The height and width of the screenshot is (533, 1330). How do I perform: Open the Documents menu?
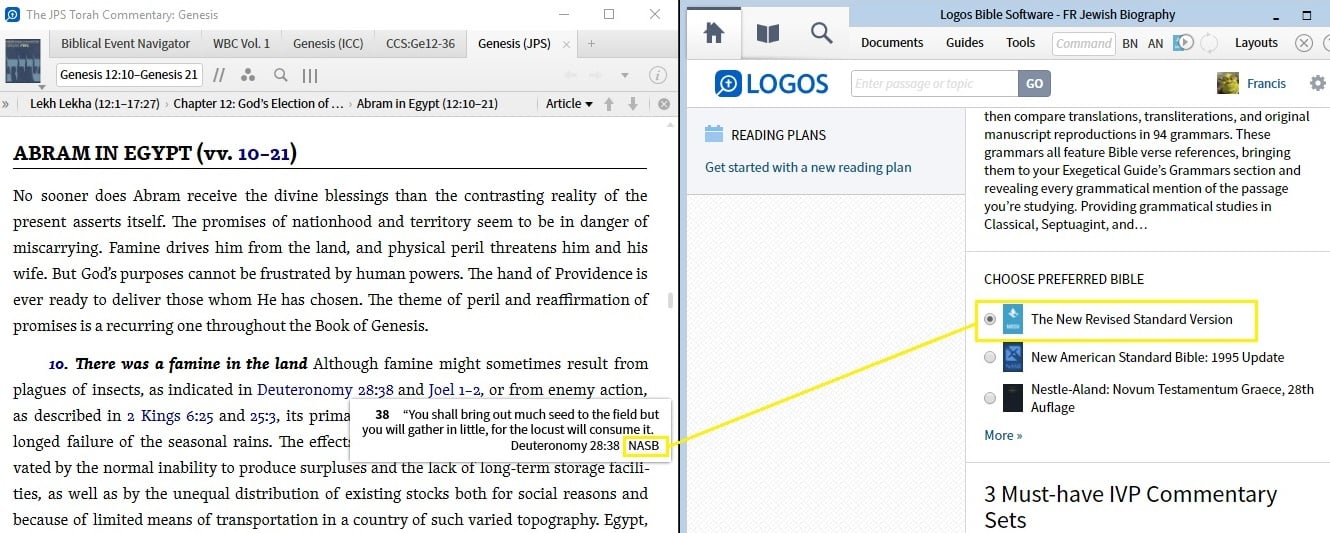pos(892,43)
